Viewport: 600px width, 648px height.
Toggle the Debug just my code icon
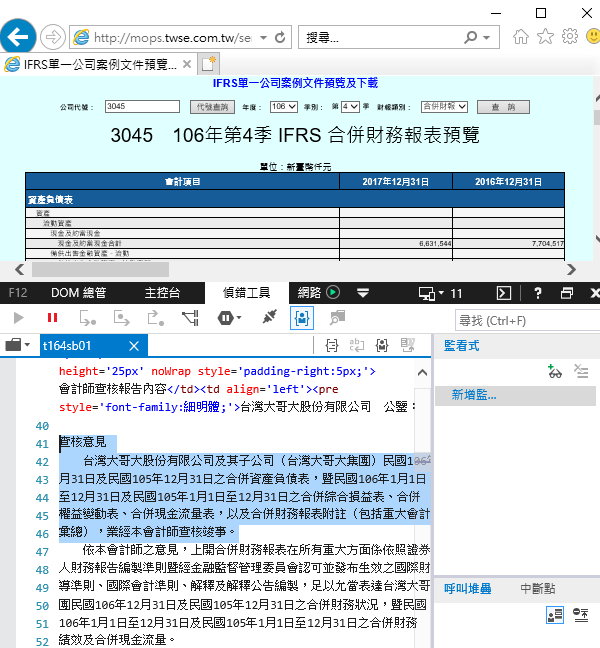pos(302,318)
